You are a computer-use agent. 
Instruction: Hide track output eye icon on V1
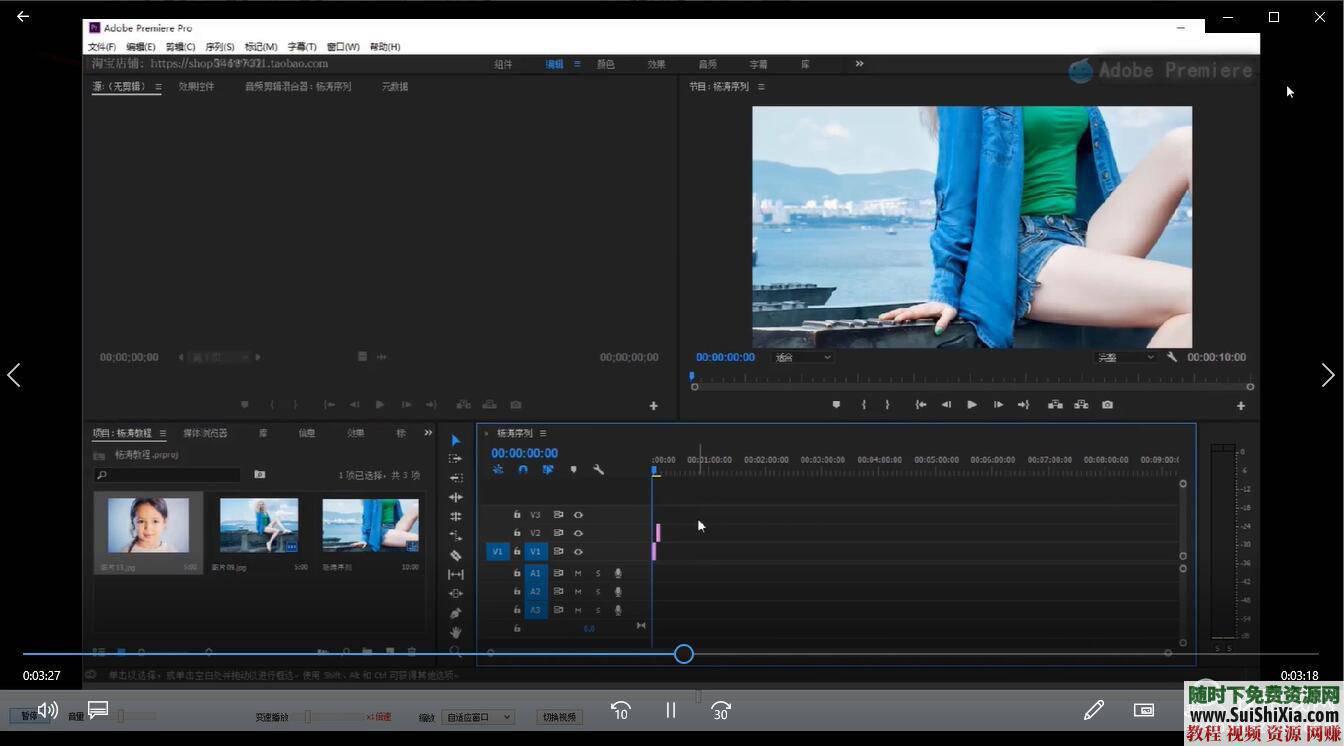(578, 551)
